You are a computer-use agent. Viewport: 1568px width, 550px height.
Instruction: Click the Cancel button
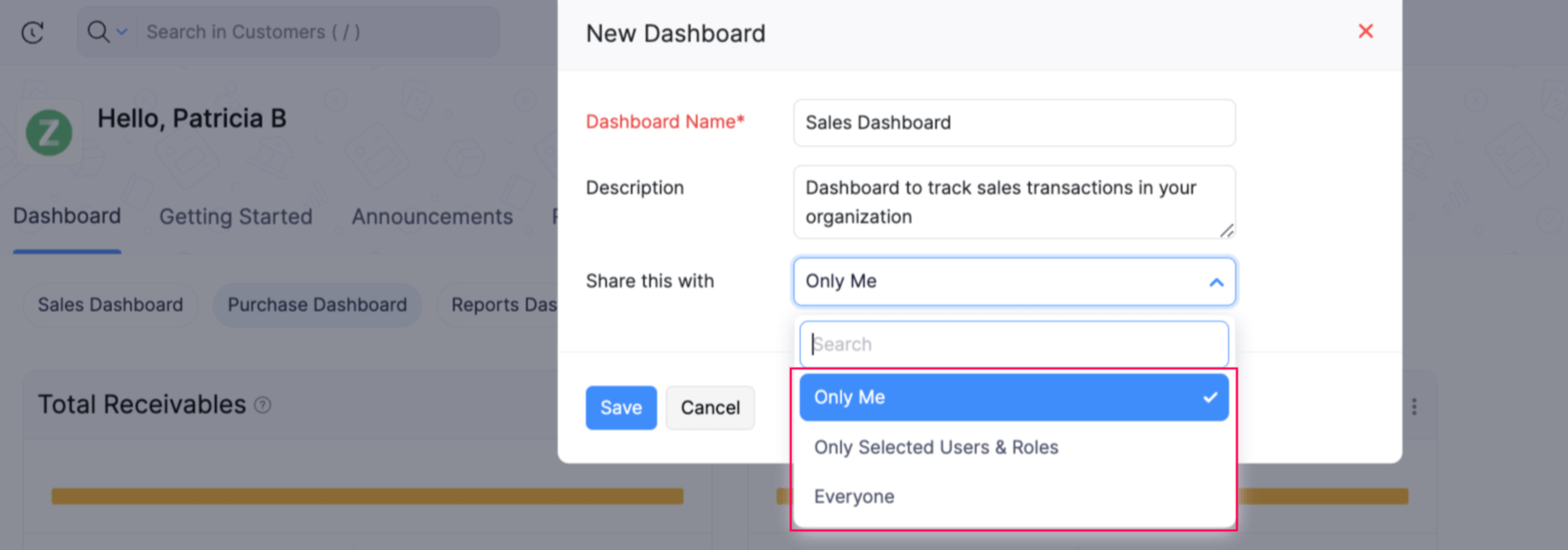(709, 407)
